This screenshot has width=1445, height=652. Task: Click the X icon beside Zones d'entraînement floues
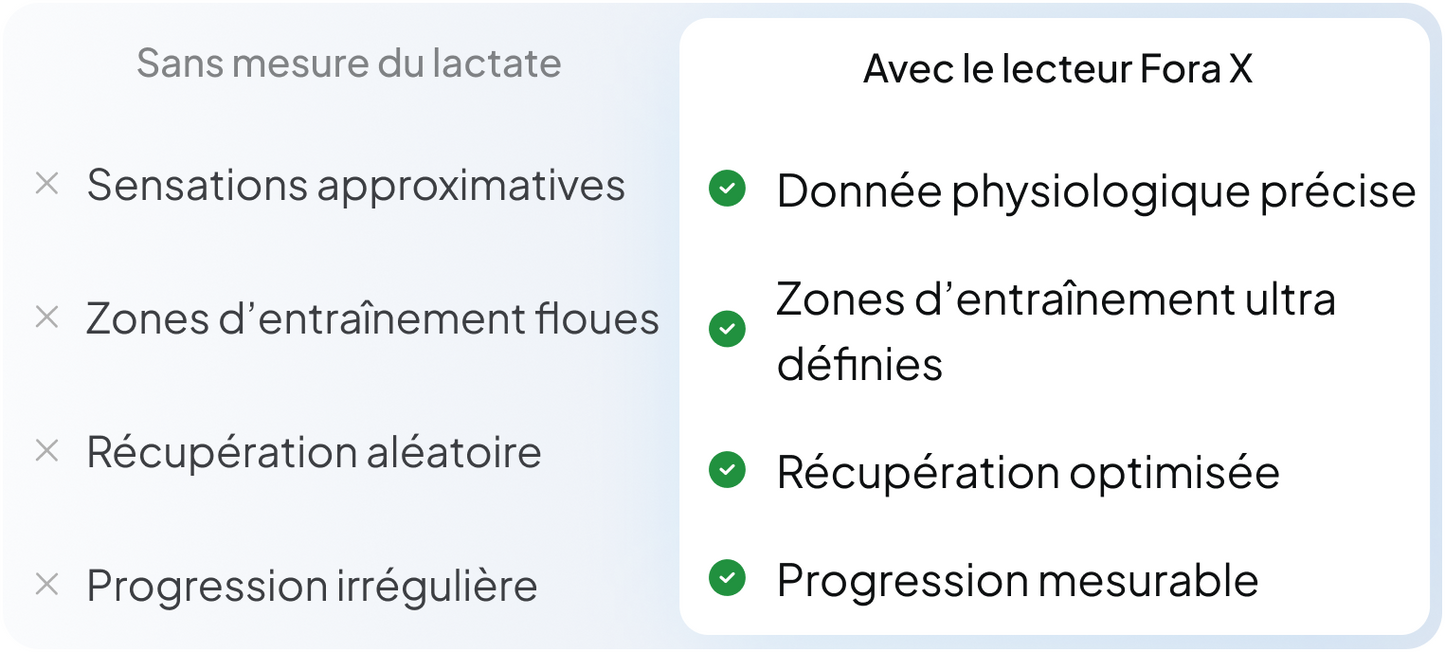(47, 318)
